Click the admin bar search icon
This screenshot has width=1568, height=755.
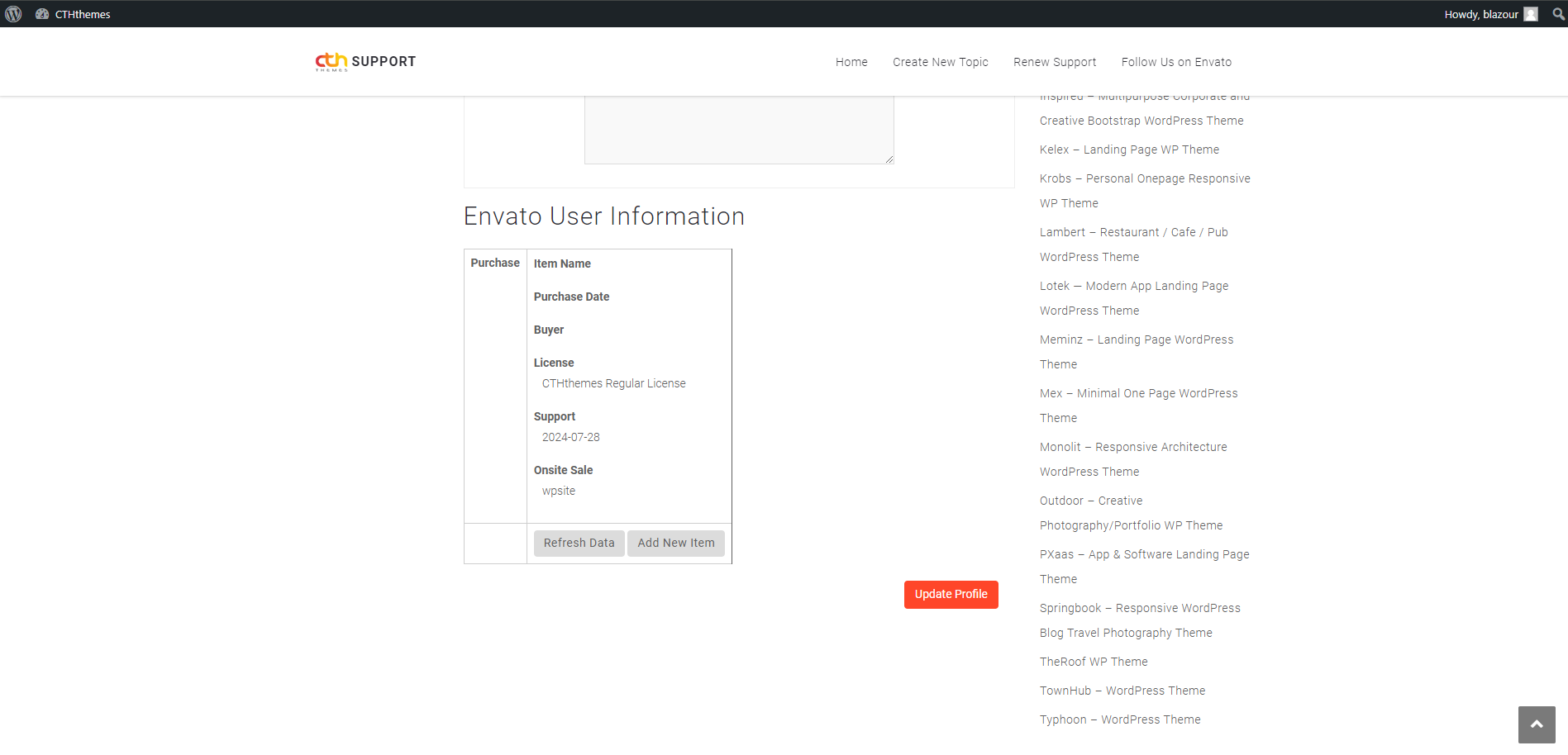click(1558, 14)
